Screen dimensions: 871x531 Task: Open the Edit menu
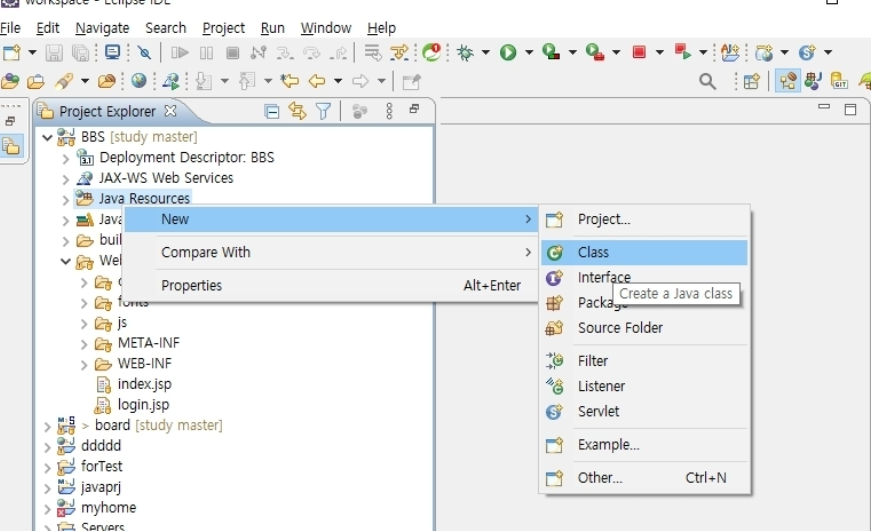tap(48, 28)
